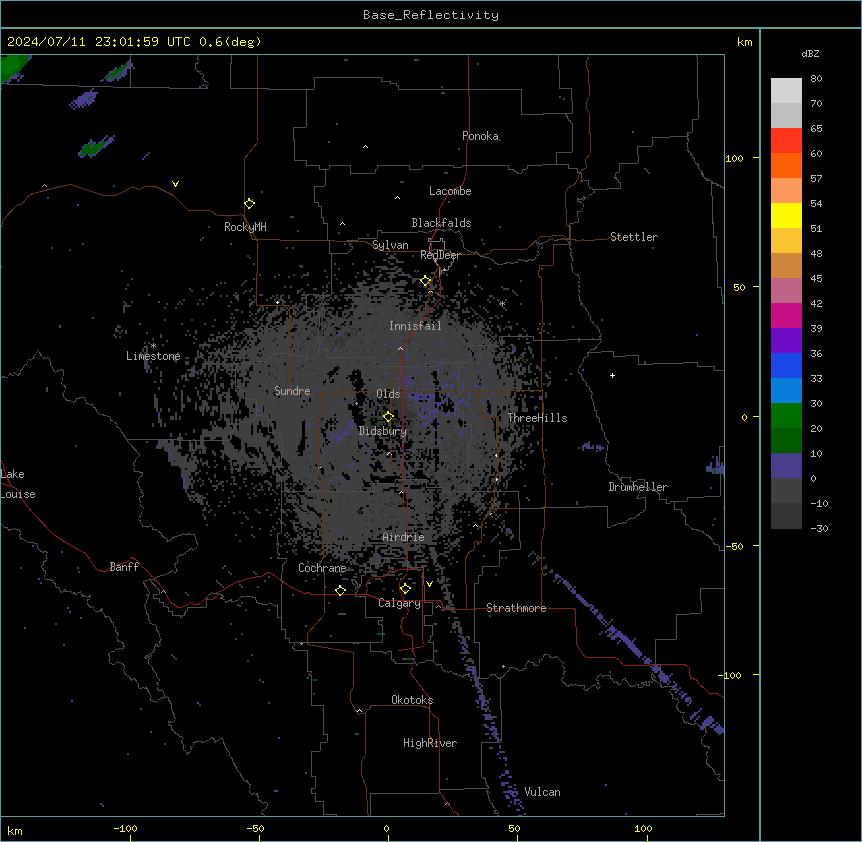Select the Banff town label
The width and height of the screenshot is (862, 842).
(124, 567)
